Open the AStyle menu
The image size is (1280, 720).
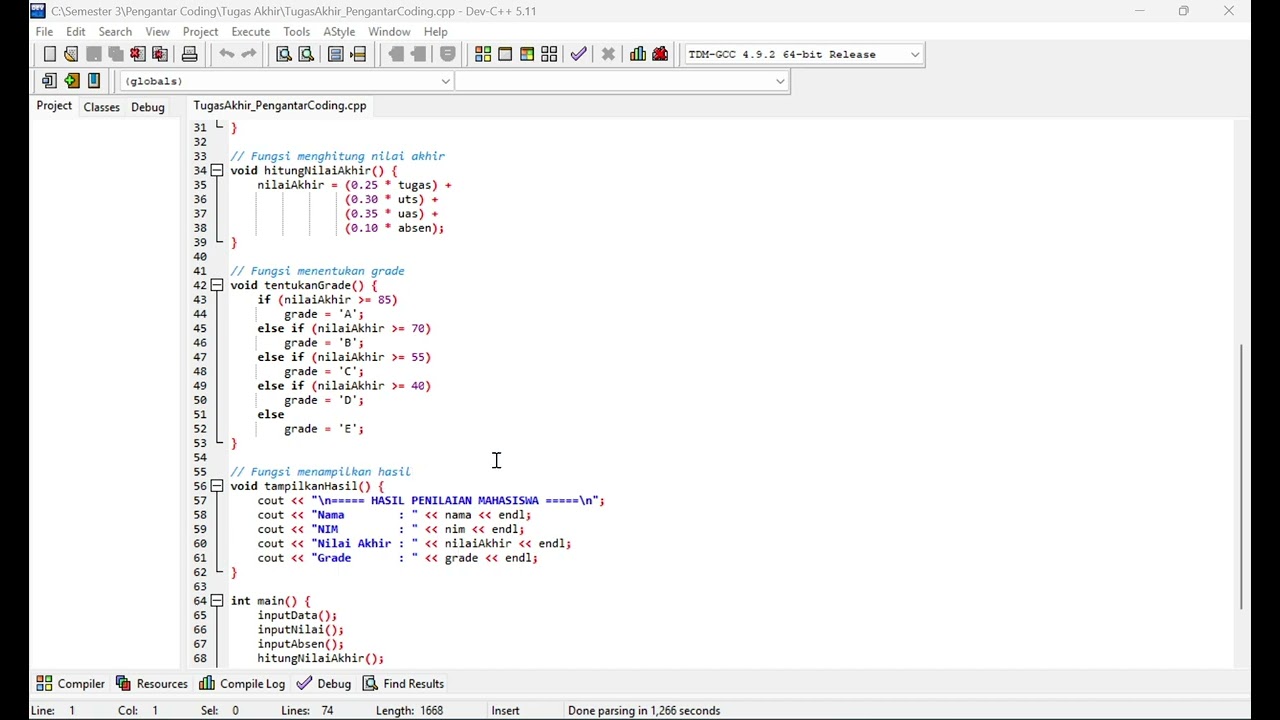tap(339, 31)
